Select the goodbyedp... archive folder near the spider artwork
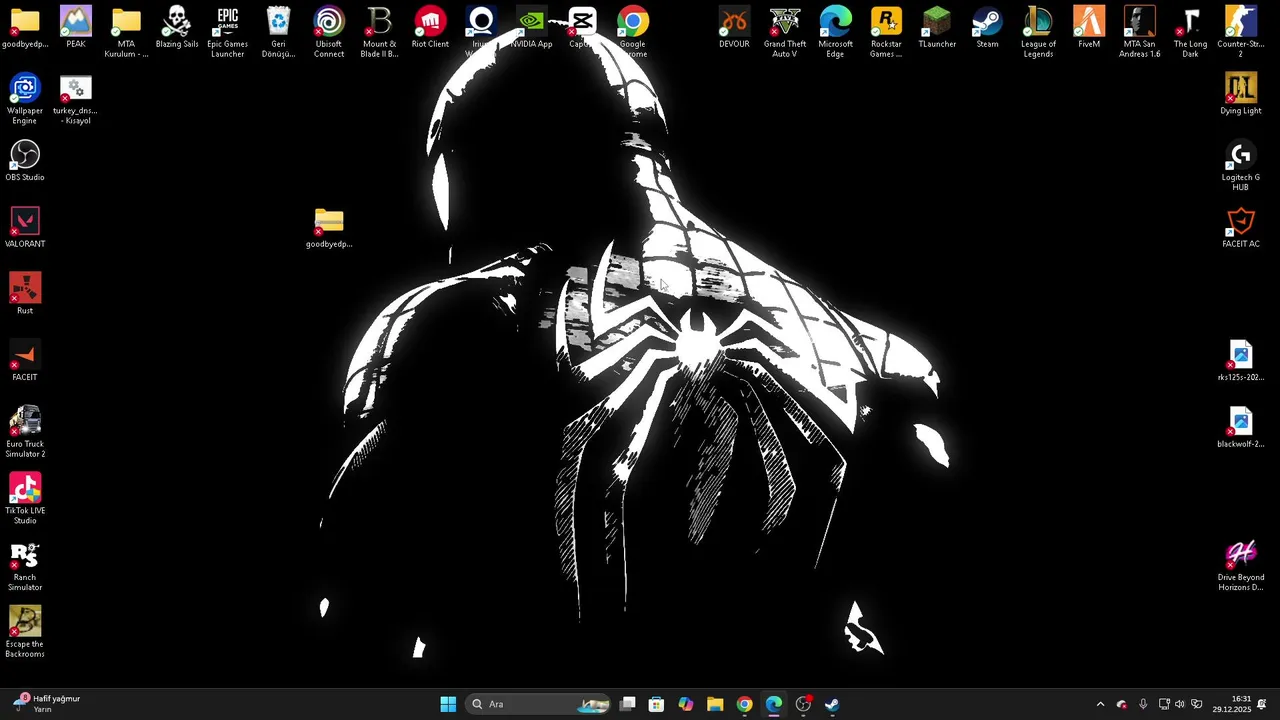 [329, 227]
